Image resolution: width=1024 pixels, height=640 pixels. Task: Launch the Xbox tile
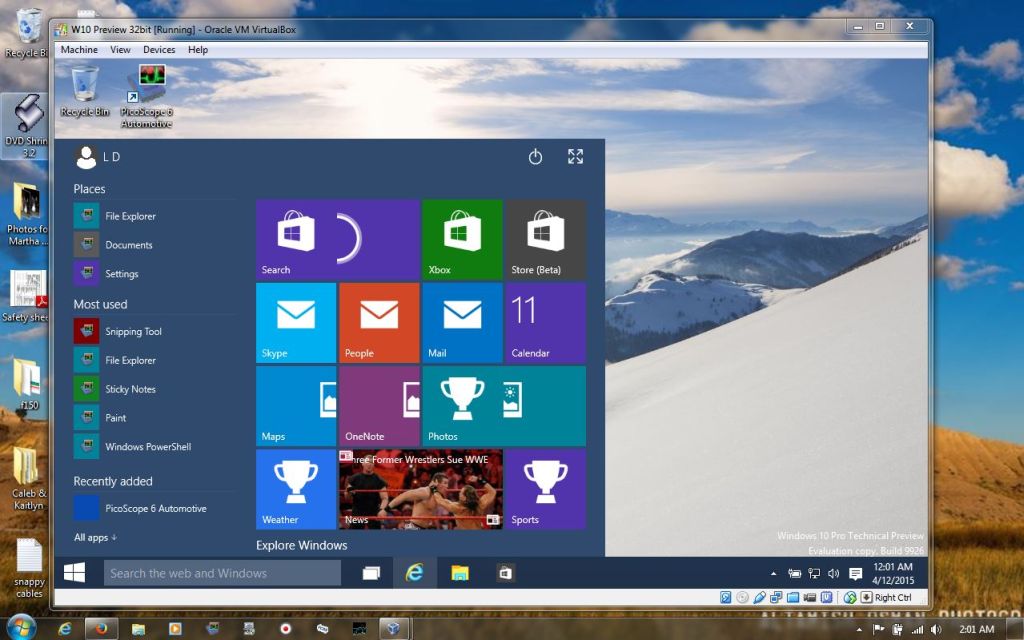pyautogui.click(x=462, y=240)
